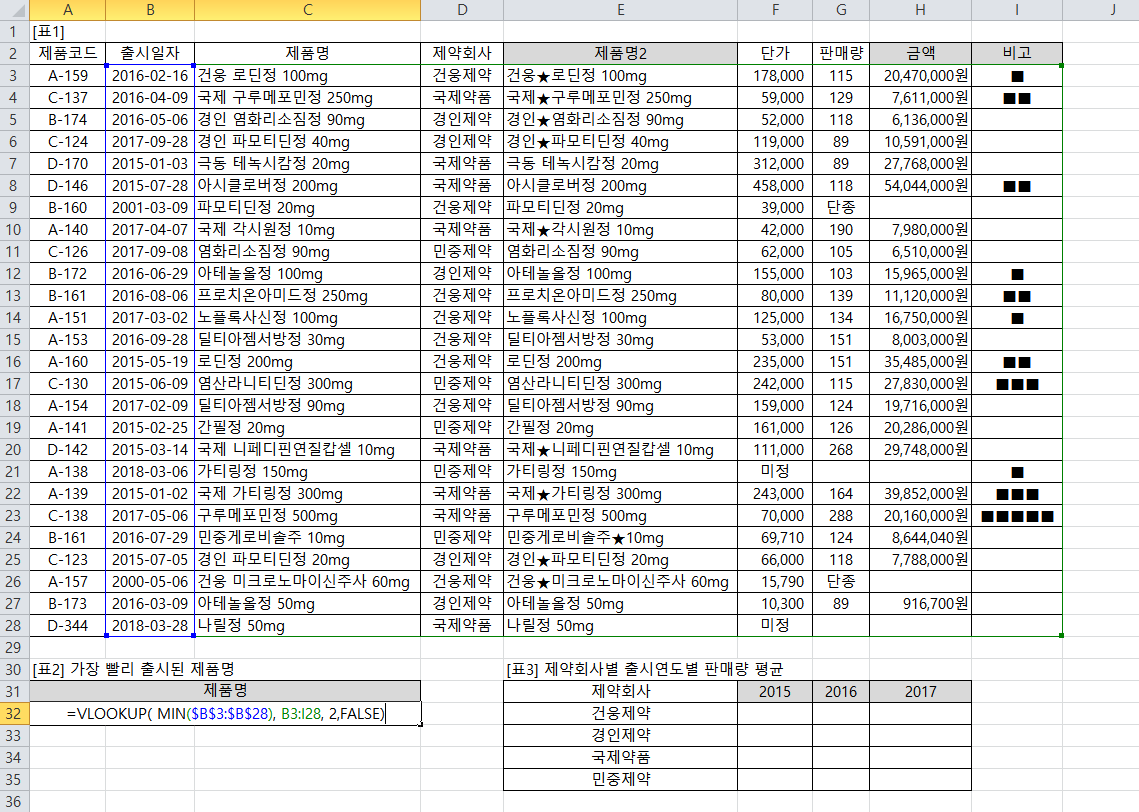Click the 출시일자 header cell

[150, 53]
